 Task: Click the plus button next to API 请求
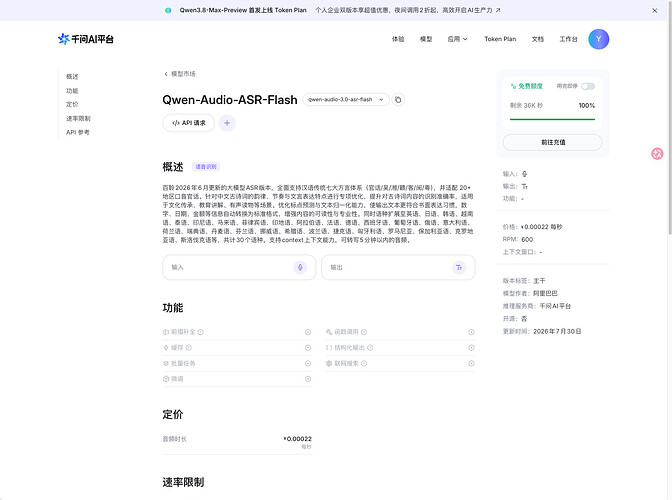227,123
